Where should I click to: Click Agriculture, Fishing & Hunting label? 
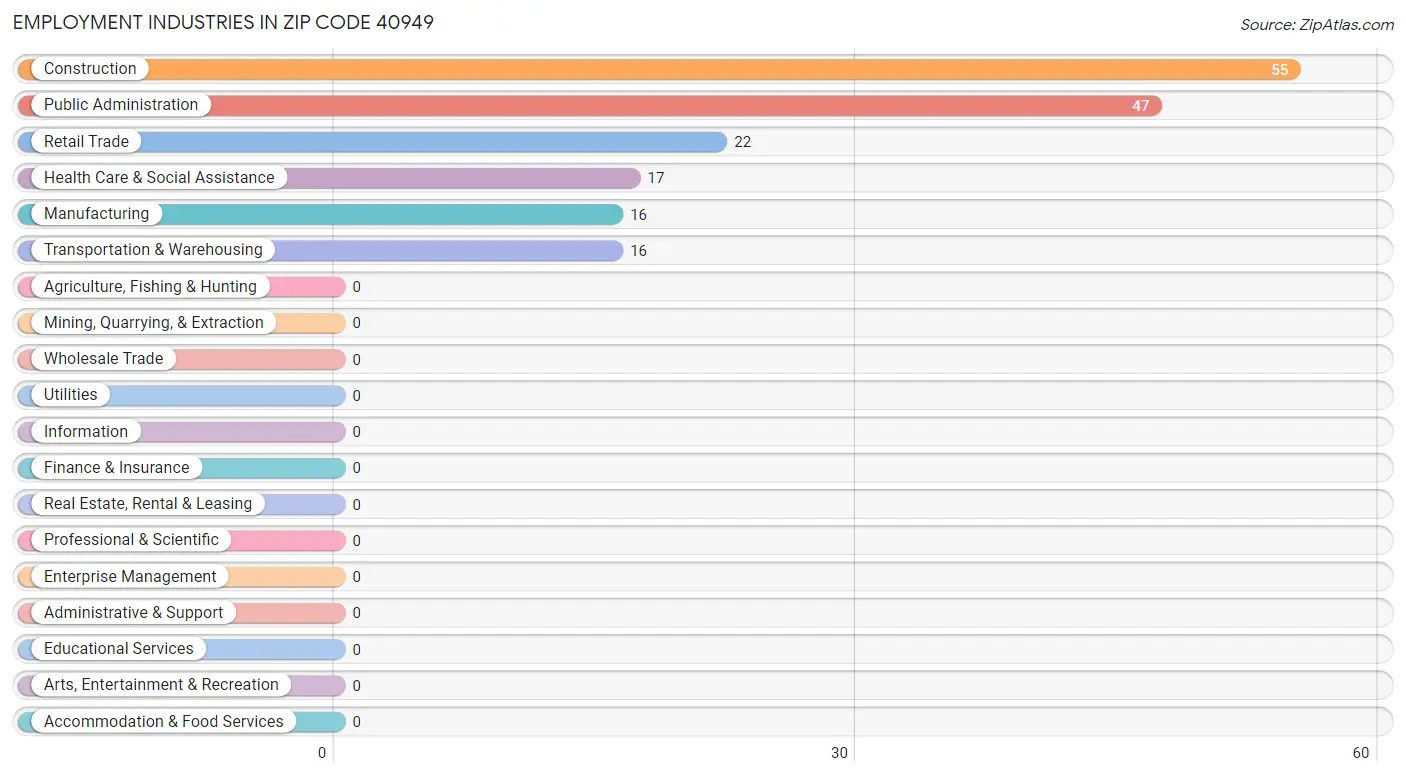click(150, 287)
